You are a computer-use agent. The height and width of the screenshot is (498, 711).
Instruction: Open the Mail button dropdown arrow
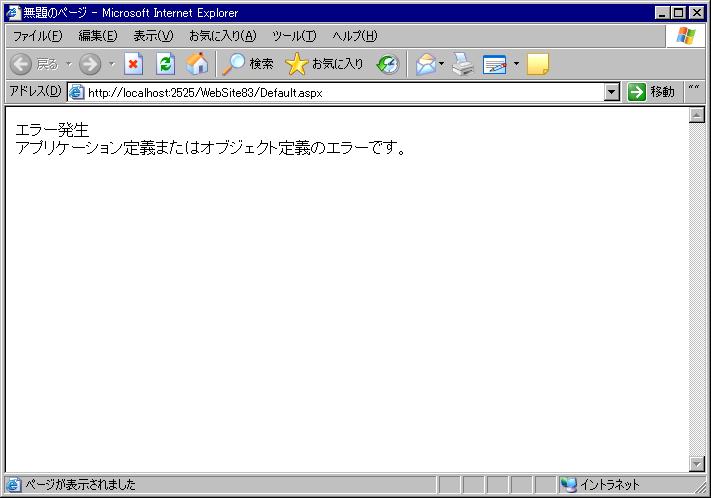click(441, 64)
